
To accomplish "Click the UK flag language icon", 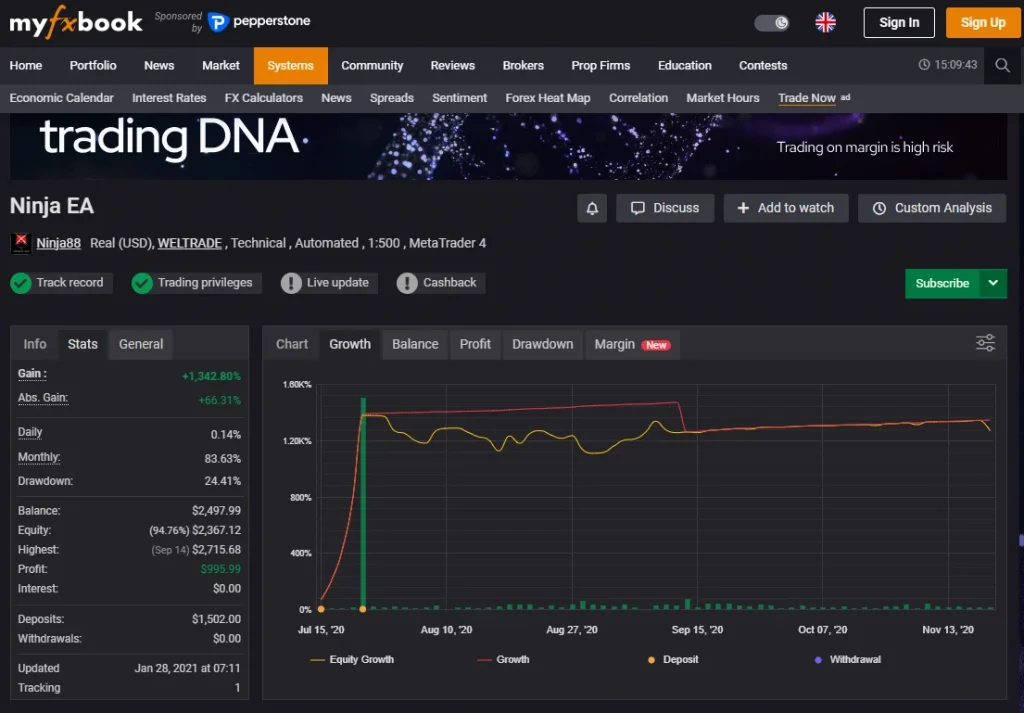I will (825, 22).
